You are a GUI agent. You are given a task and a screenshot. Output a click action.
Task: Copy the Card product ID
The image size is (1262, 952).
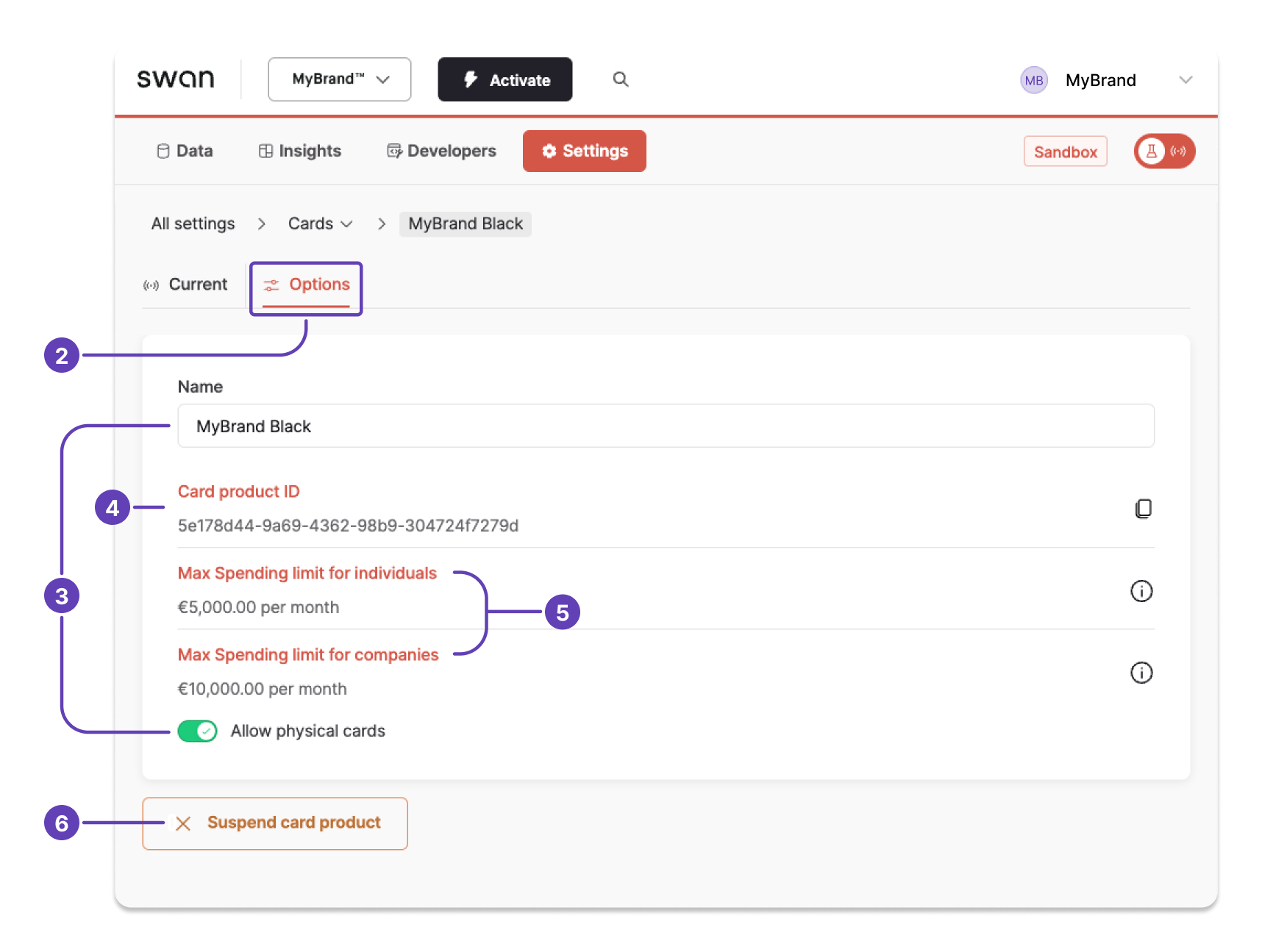(1143, 508)
